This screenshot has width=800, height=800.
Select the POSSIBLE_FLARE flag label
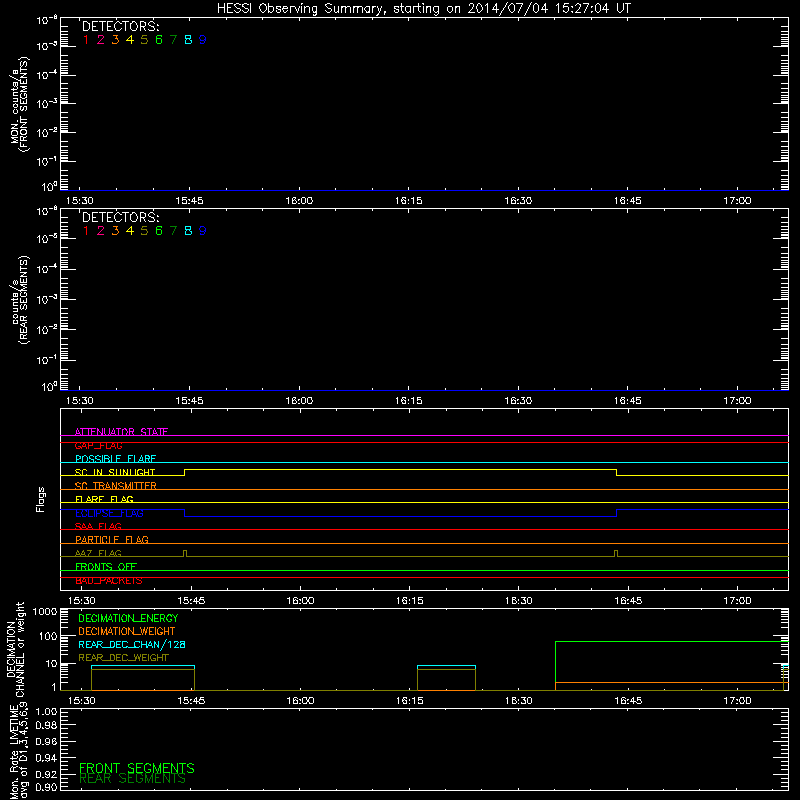coord(115,459)
